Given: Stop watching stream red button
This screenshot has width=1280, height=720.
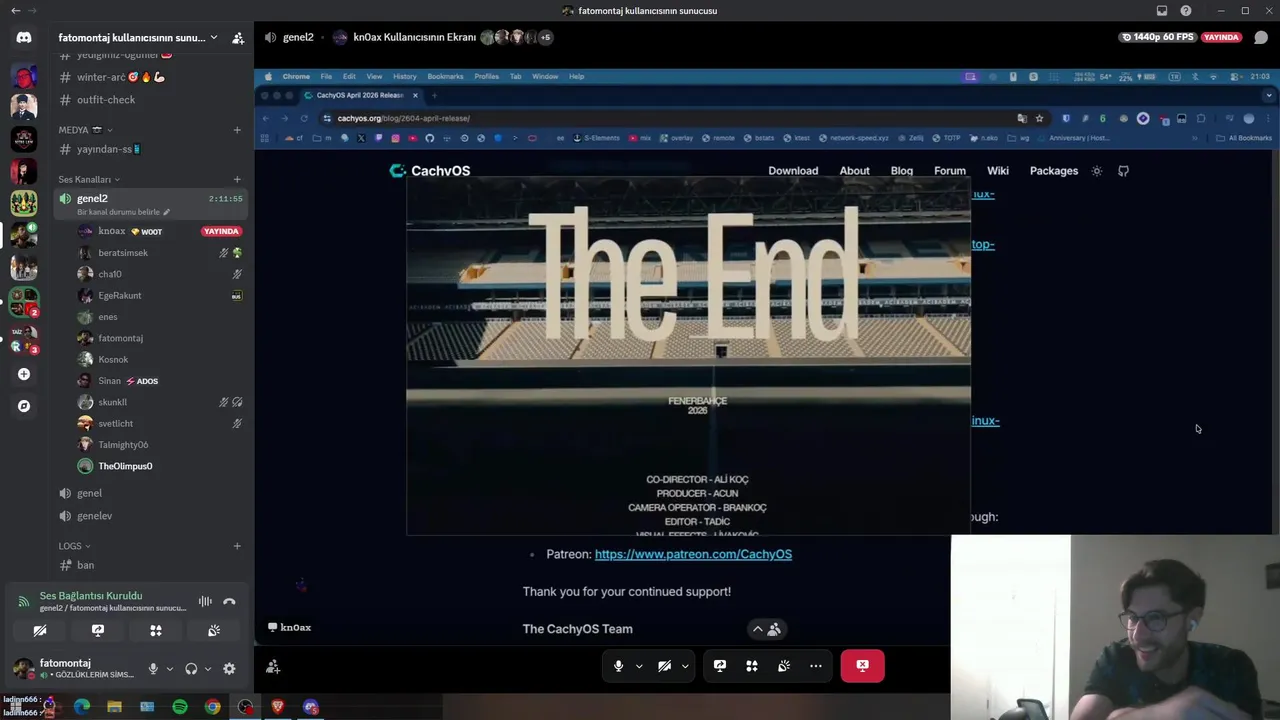Looking at the screenshot, I should click(x=863, y=666).
